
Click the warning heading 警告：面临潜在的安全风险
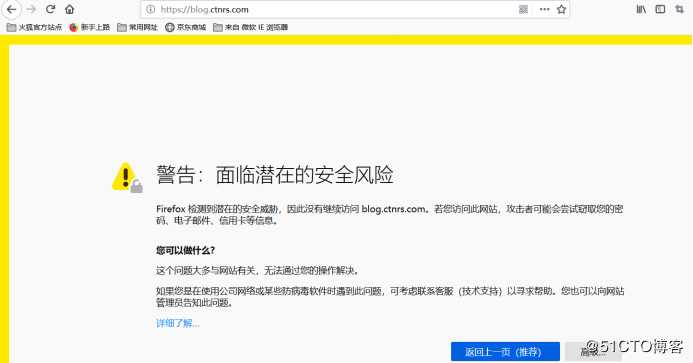pos(274,175)
